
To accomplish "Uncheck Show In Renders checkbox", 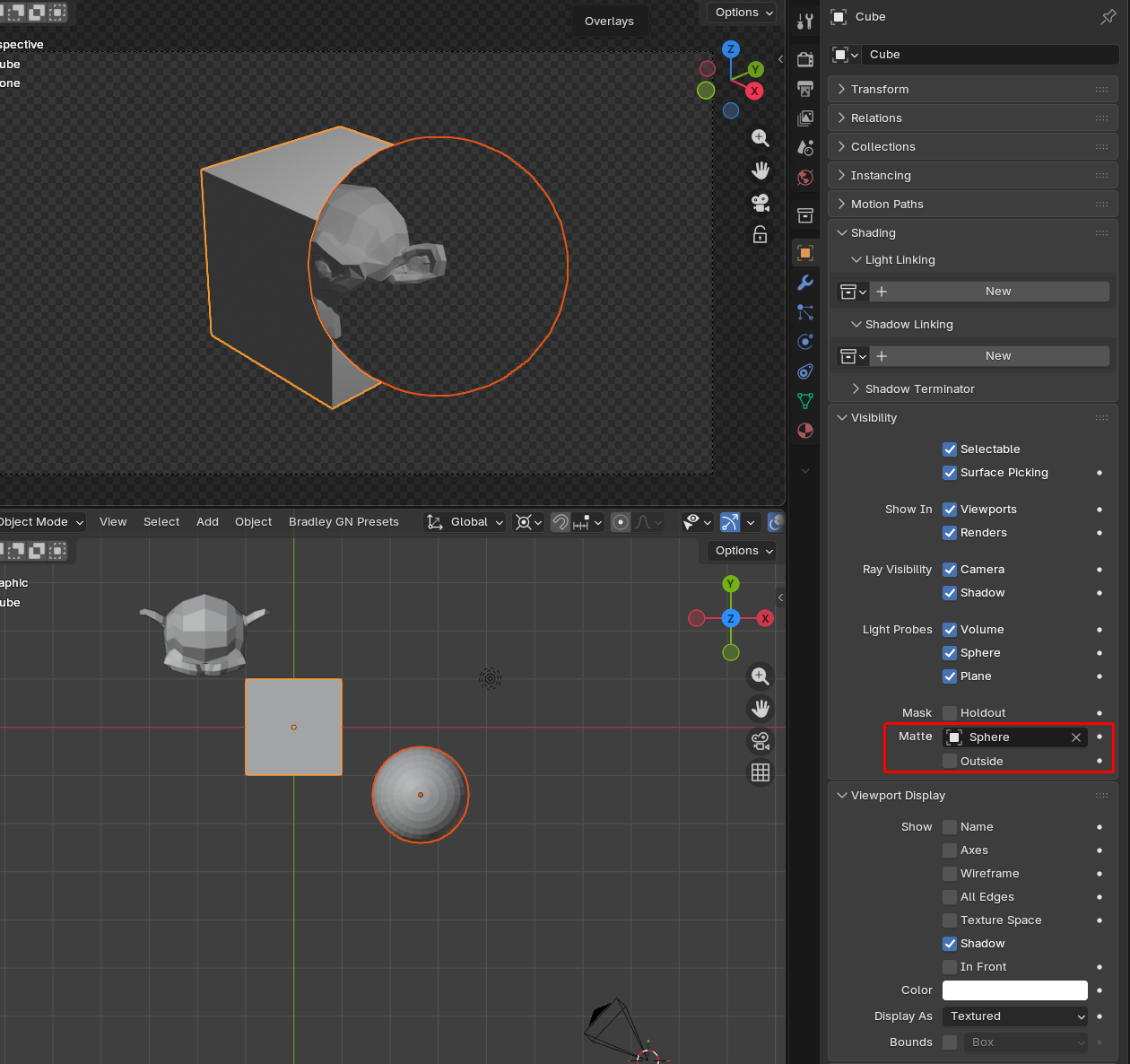I will (x=950, y=533).
